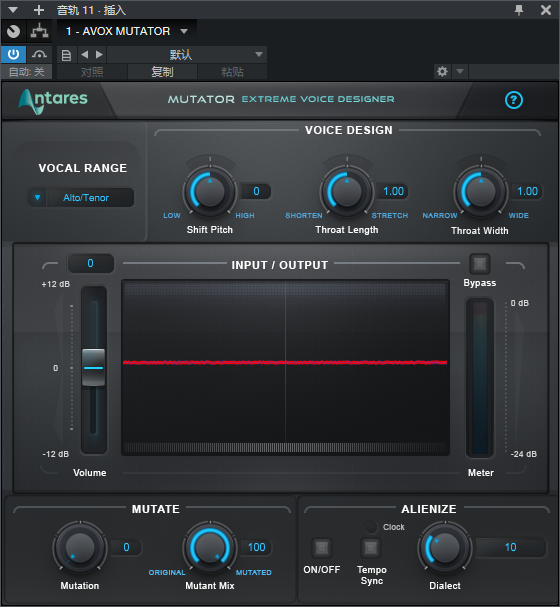560x607 pixels.
Task: Toggle the Tempo Sync button
Action: tap(371, 548)
